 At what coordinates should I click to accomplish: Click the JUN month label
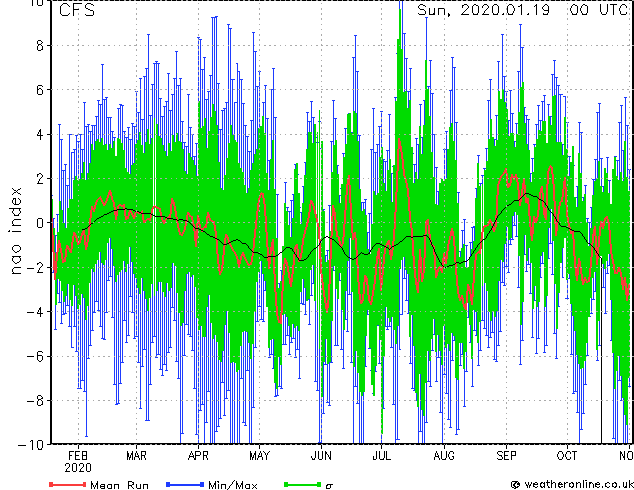point(321,456)
